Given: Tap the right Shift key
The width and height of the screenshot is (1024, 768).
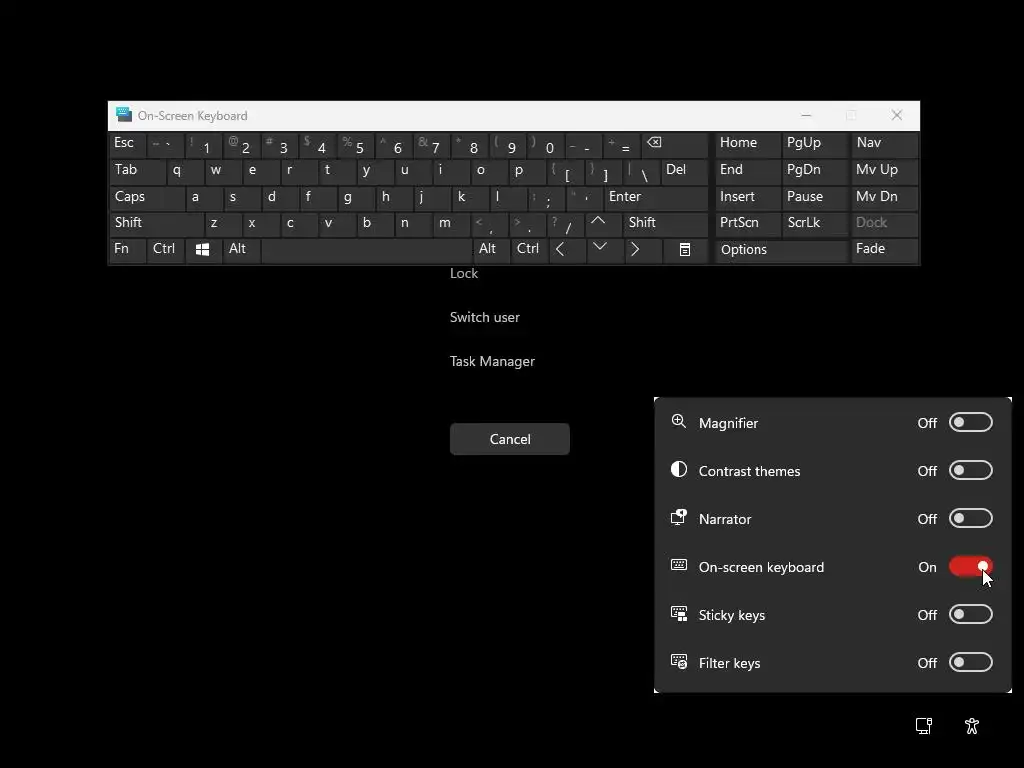Looking at the screenshot, I should click(x=665, y=223).
